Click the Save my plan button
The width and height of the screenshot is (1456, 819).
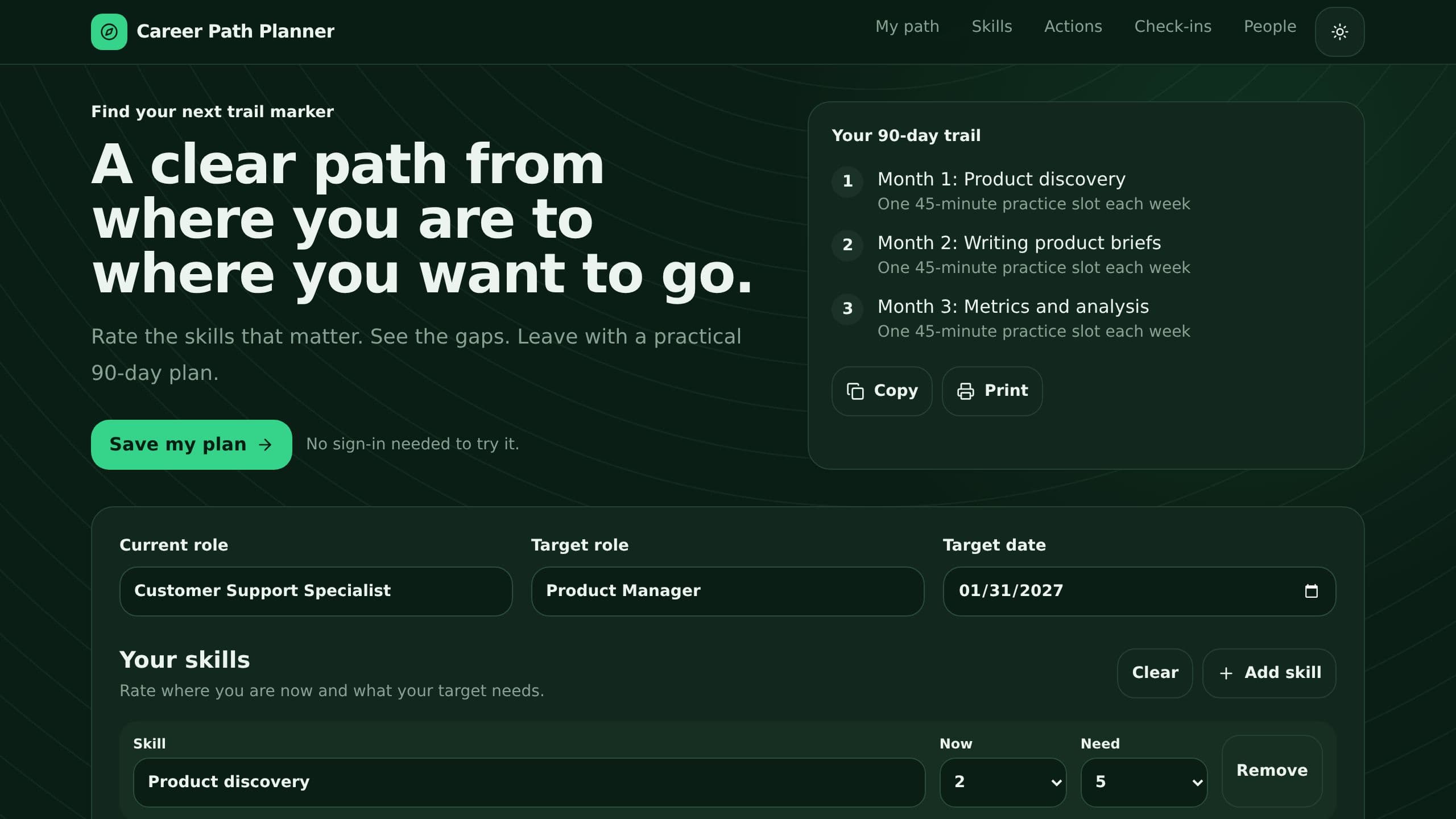[191, 445]
